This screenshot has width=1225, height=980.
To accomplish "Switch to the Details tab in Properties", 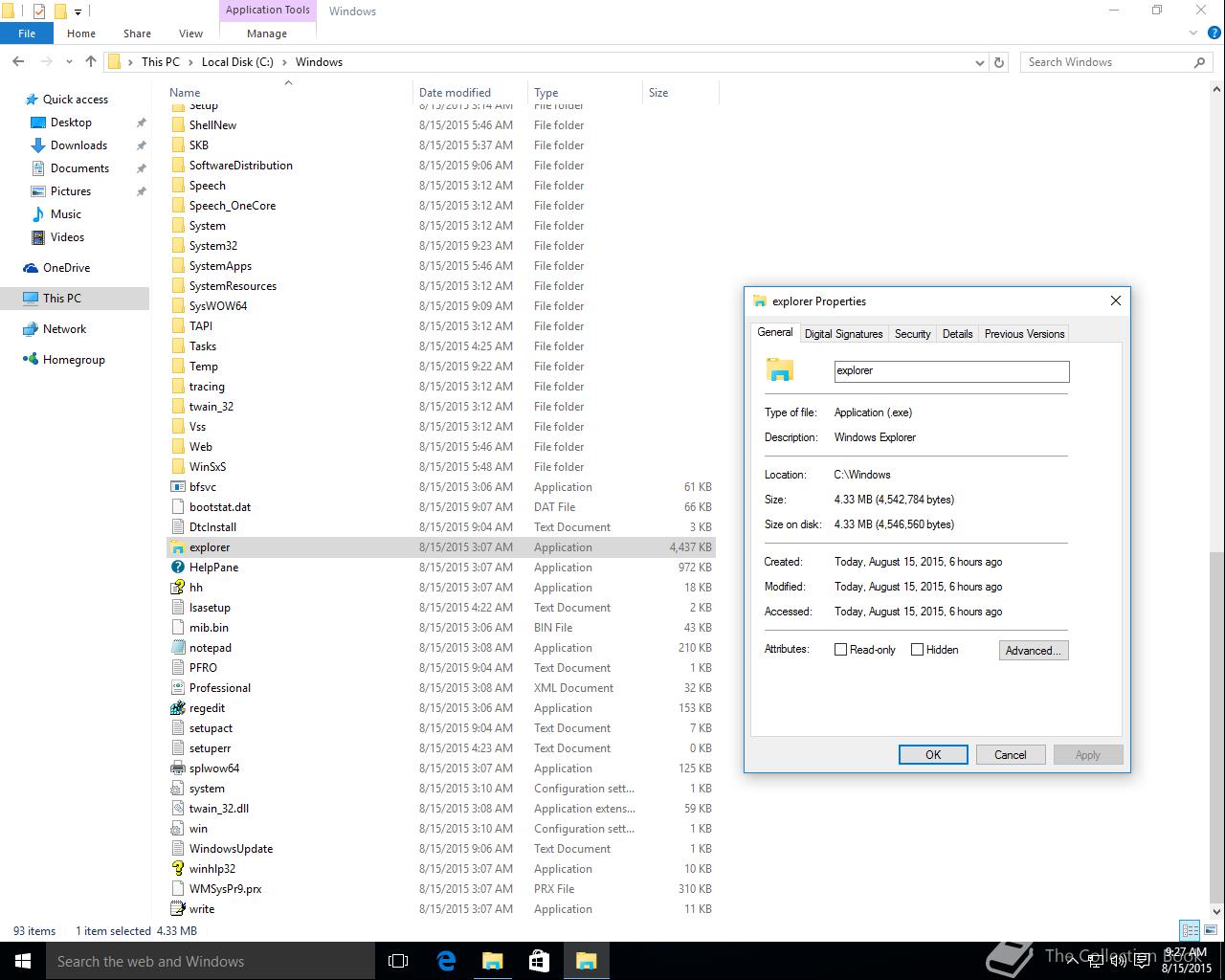I will pyautogui.click(x=957, y=334).
